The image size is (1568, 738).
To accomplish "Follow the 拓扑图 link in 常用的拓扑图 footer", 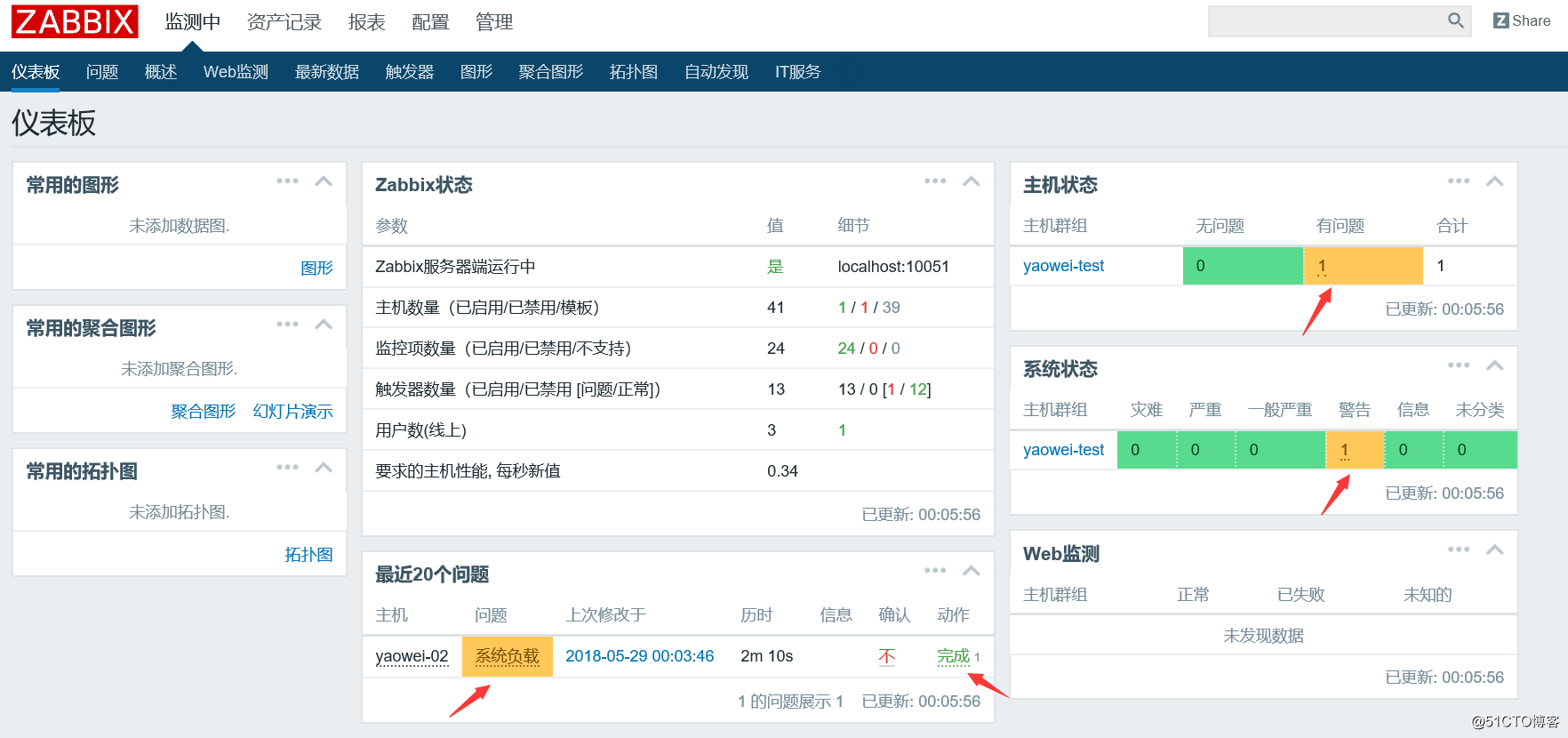I will pos(308,554).
